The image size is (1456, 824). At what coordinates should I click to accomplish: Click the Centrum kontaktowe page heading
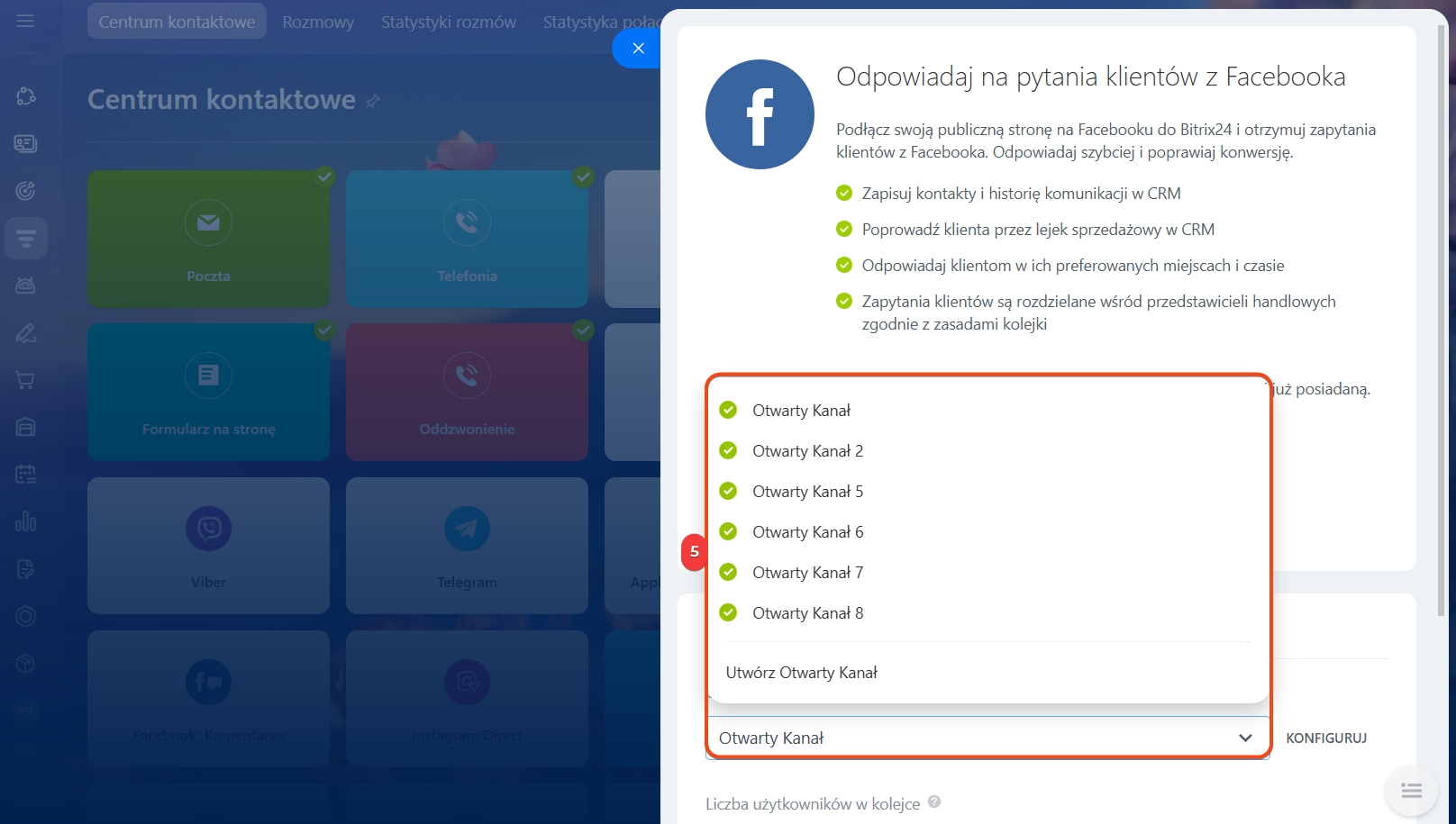pos(222,99)
